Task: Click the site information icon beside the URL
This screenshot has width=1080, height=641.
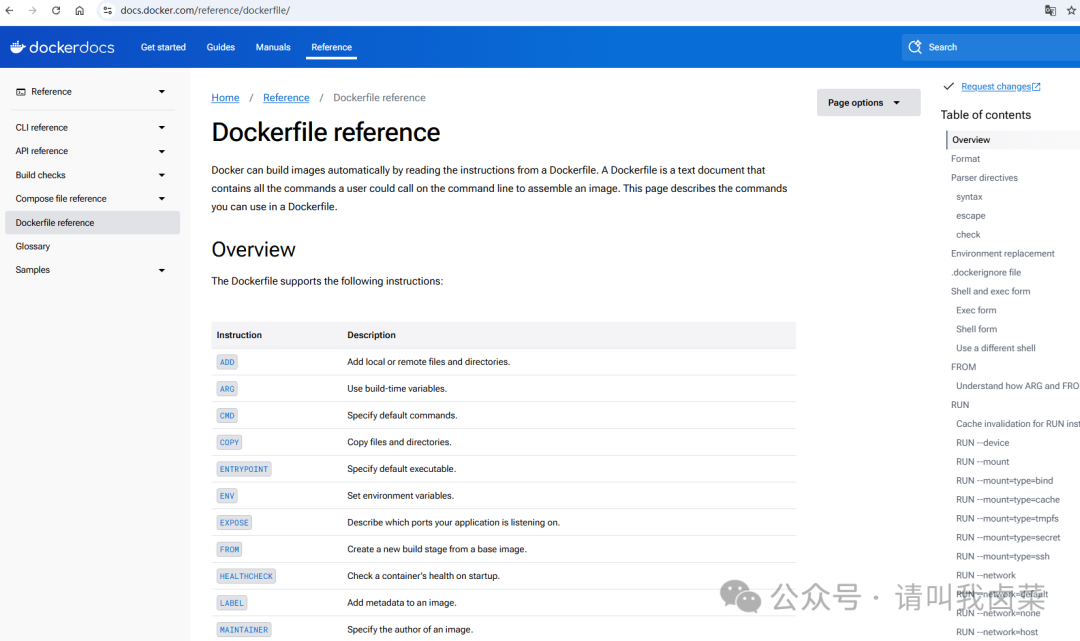Action: click(x=108, y=10)
